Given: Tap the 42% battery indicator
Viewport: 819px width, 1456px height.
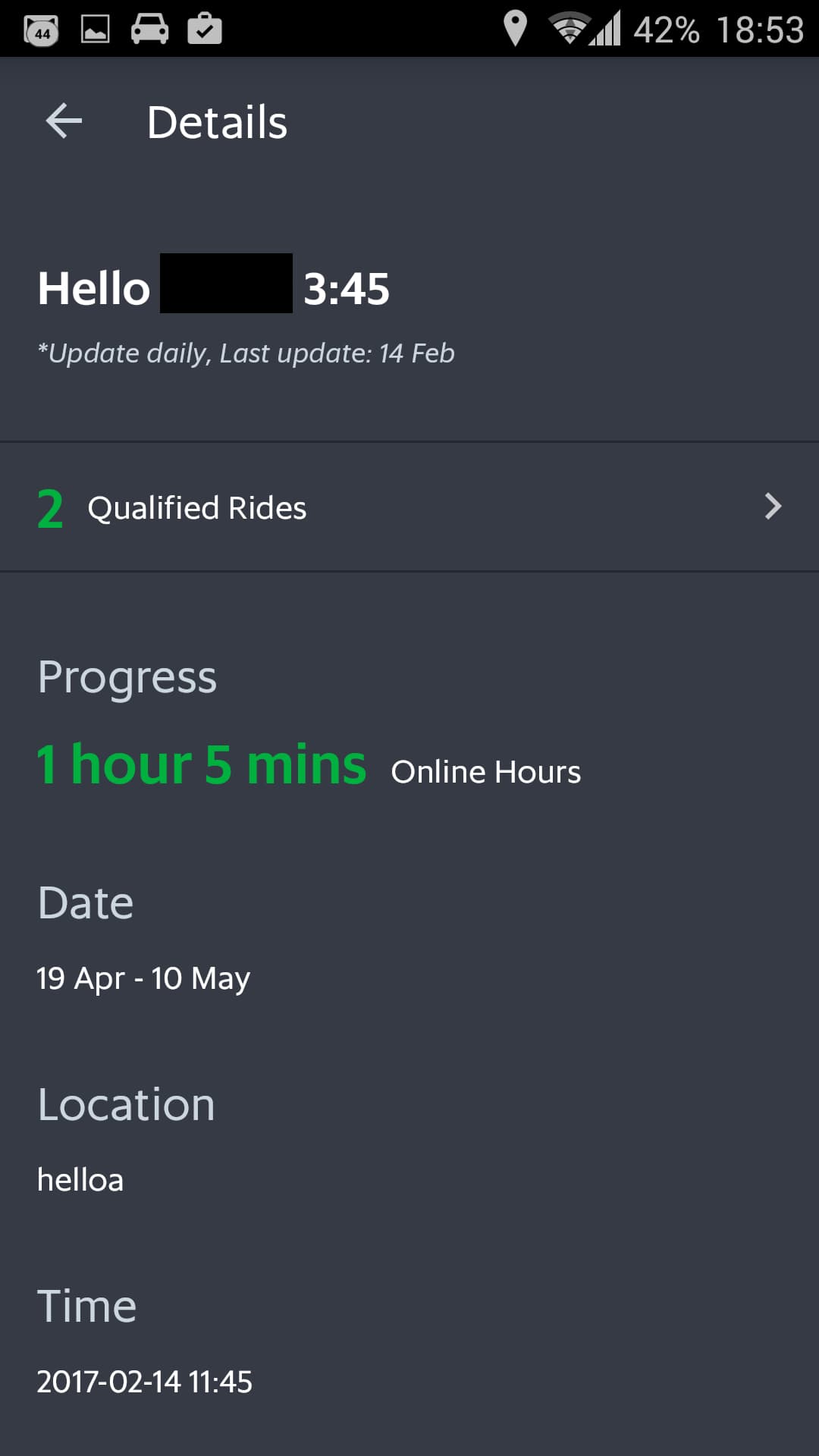Looking at the screenshot, I should pyautogui.click(x=667, y=30).
